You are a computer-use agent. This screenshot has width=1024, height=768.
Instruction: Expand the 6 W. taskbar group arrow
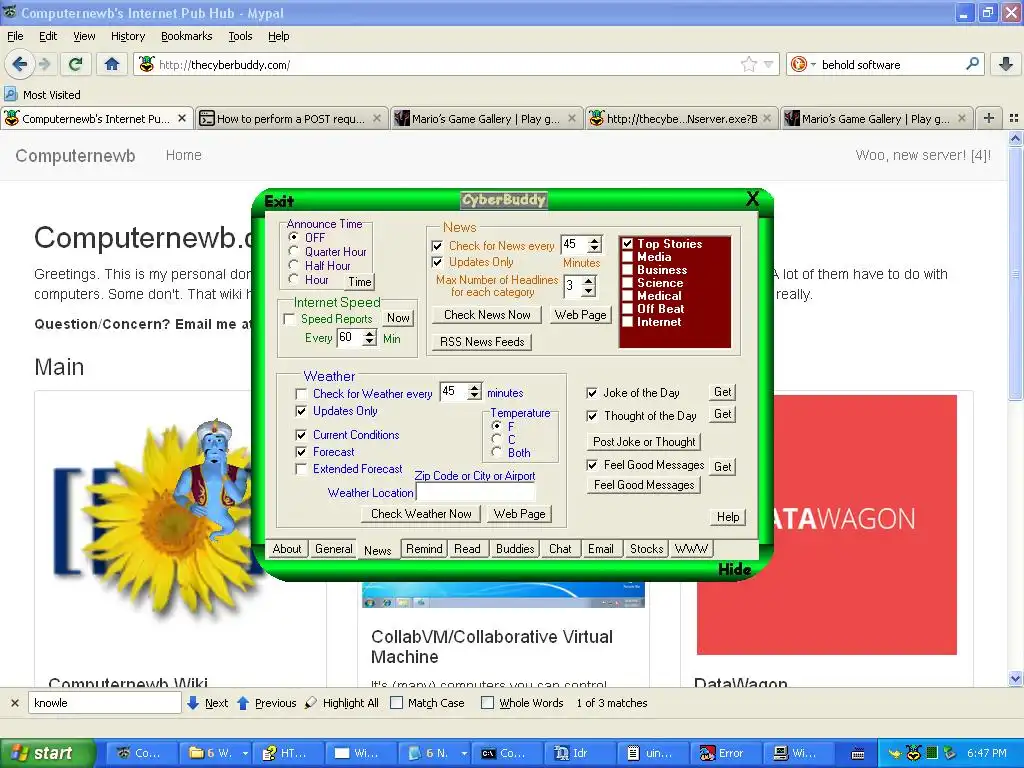point(245,753)
